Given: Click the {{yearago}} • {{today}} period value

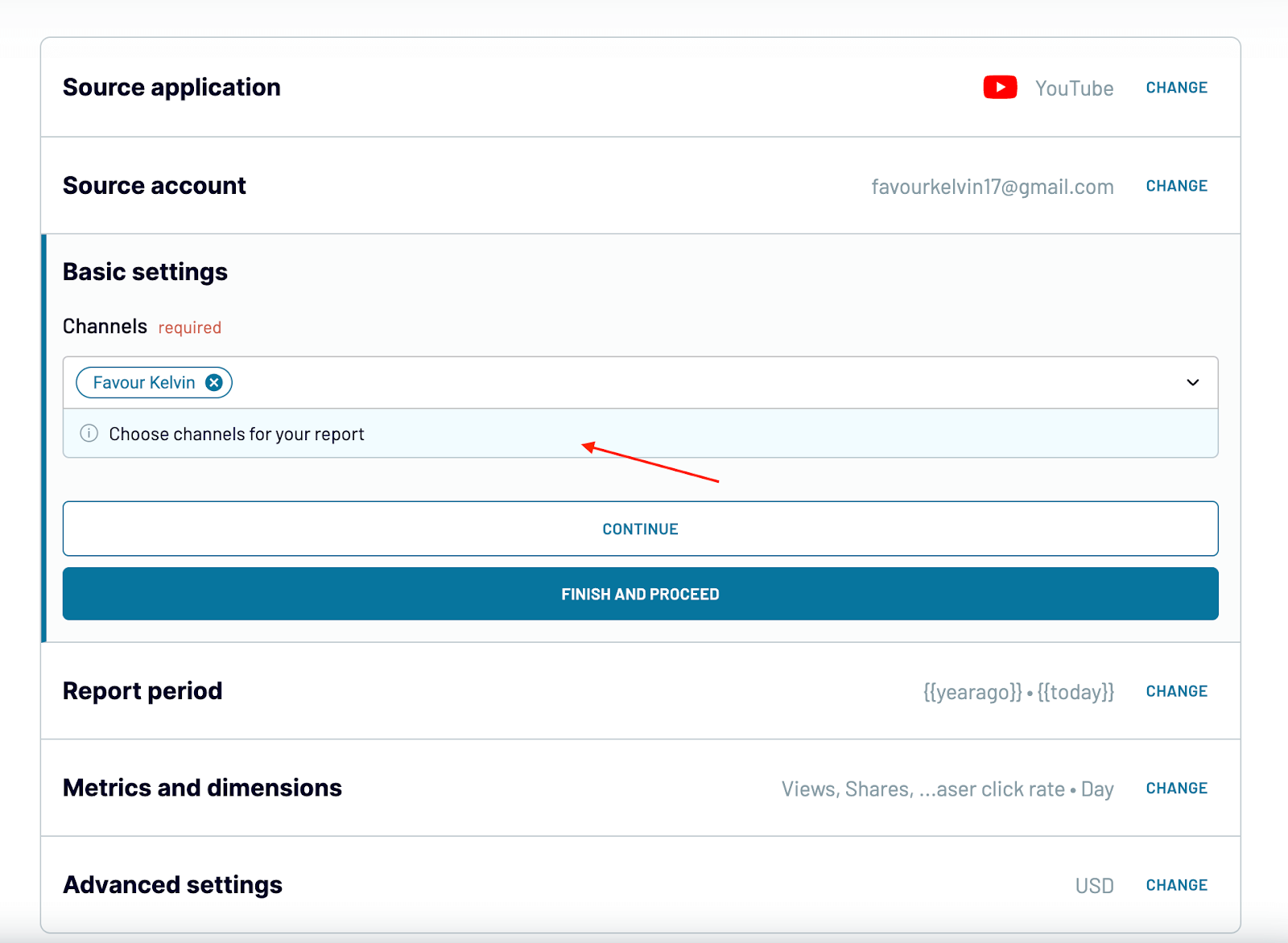Looking at the screenshot, I should point(1018,692).
